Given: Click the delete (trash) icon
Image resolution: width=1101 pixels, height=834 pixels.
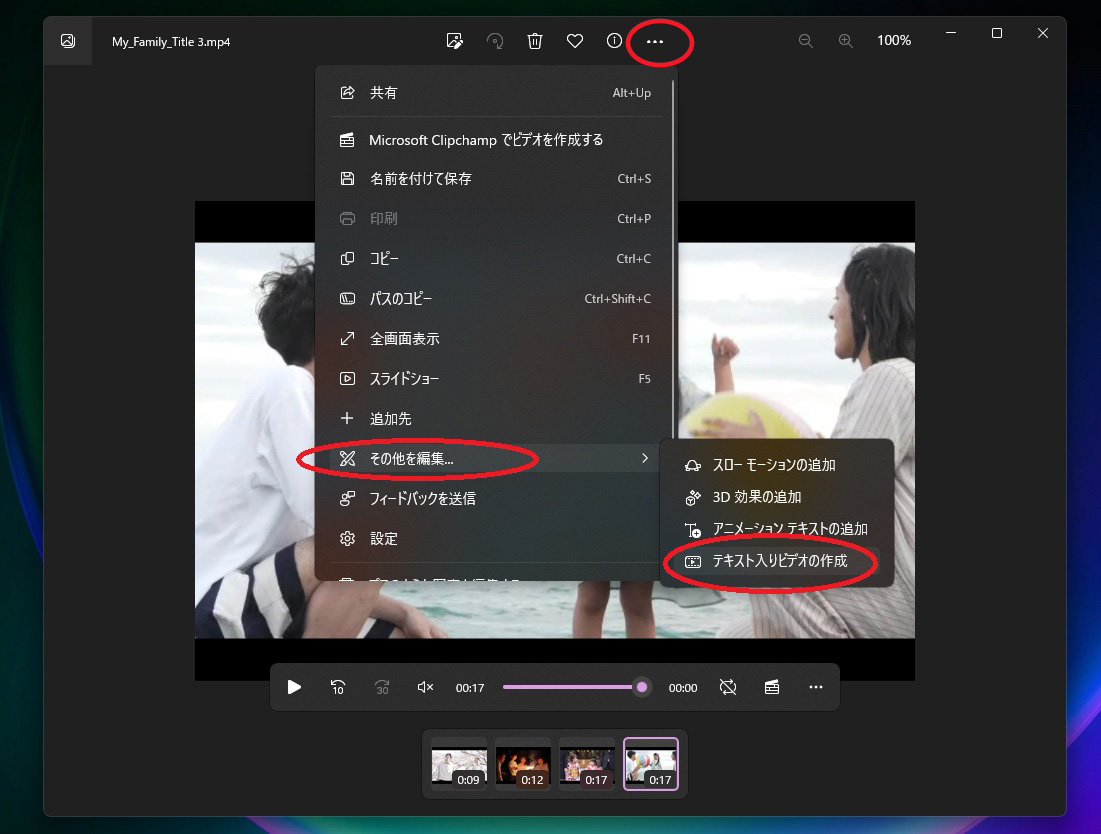Looking at the screenshot, I should coord(535,41).
